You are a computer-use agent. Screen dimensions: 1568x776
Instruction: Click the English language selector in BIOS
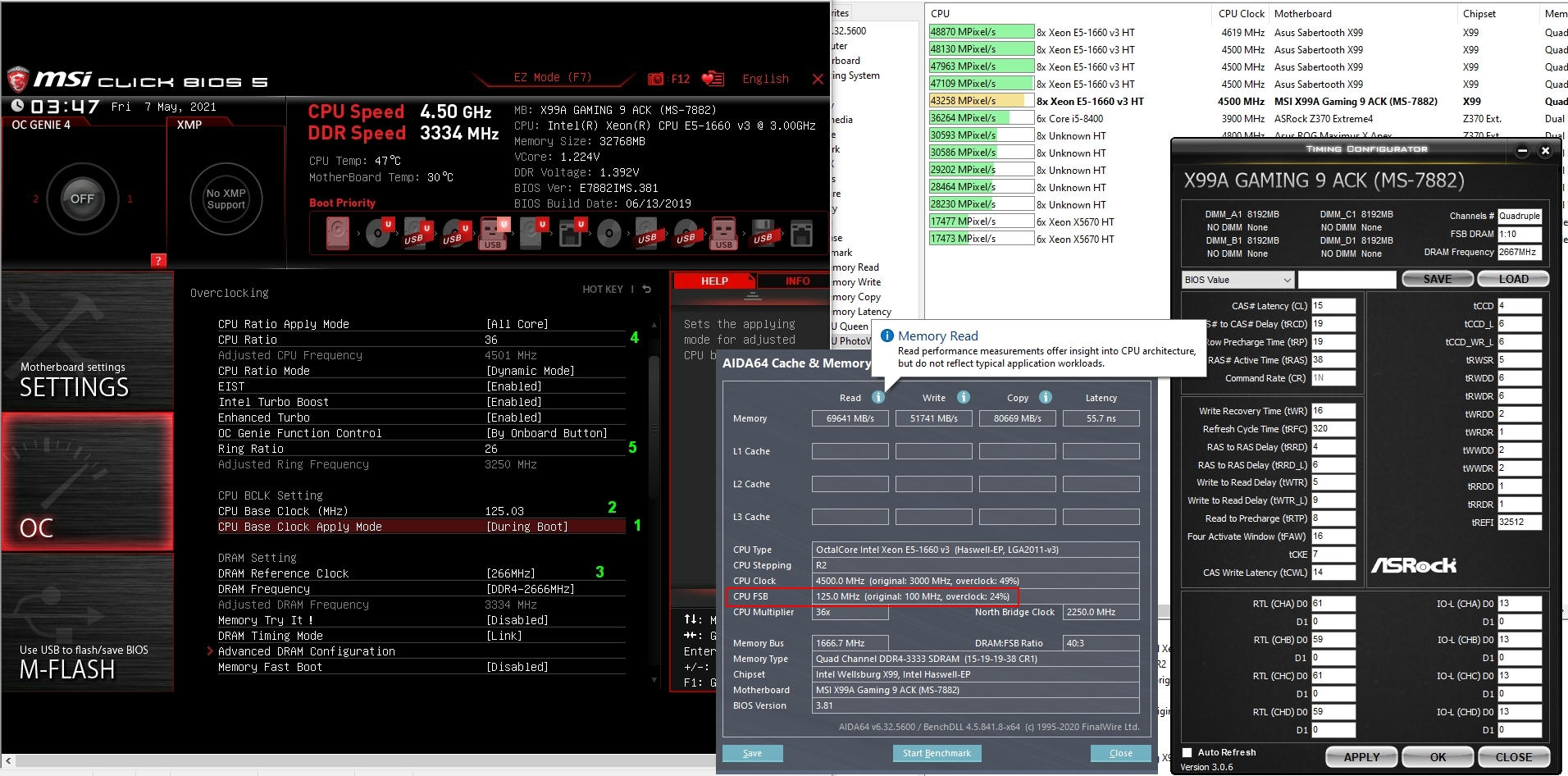coord(765,79)
